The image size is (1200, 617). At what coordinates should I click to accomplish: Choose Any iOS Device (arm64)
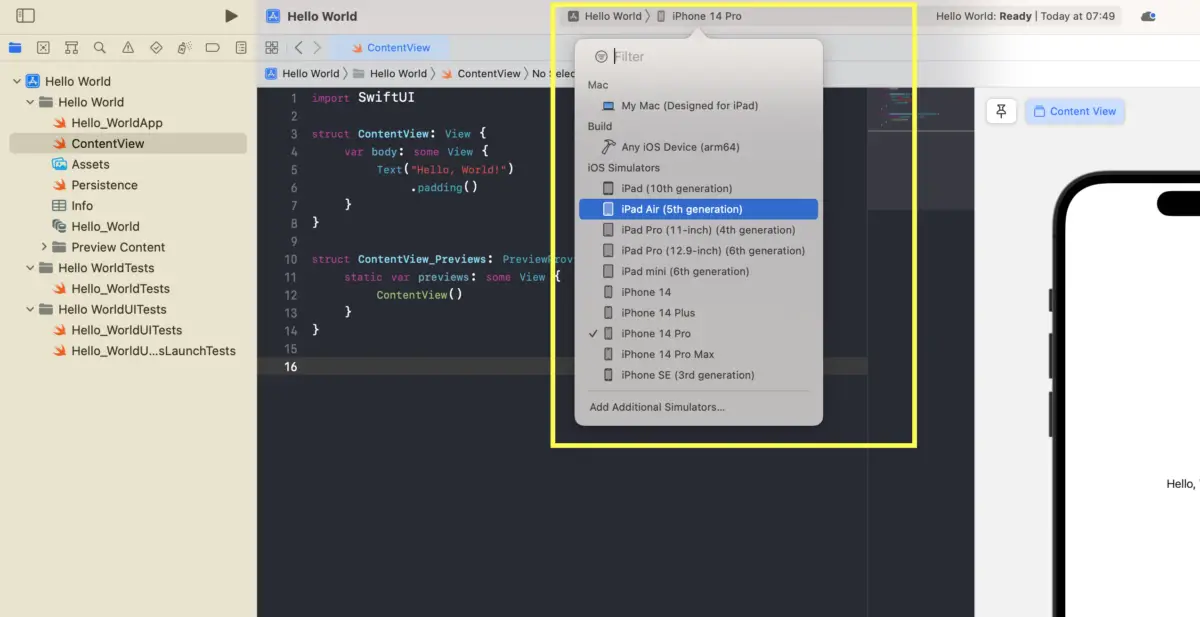[699, 147]
